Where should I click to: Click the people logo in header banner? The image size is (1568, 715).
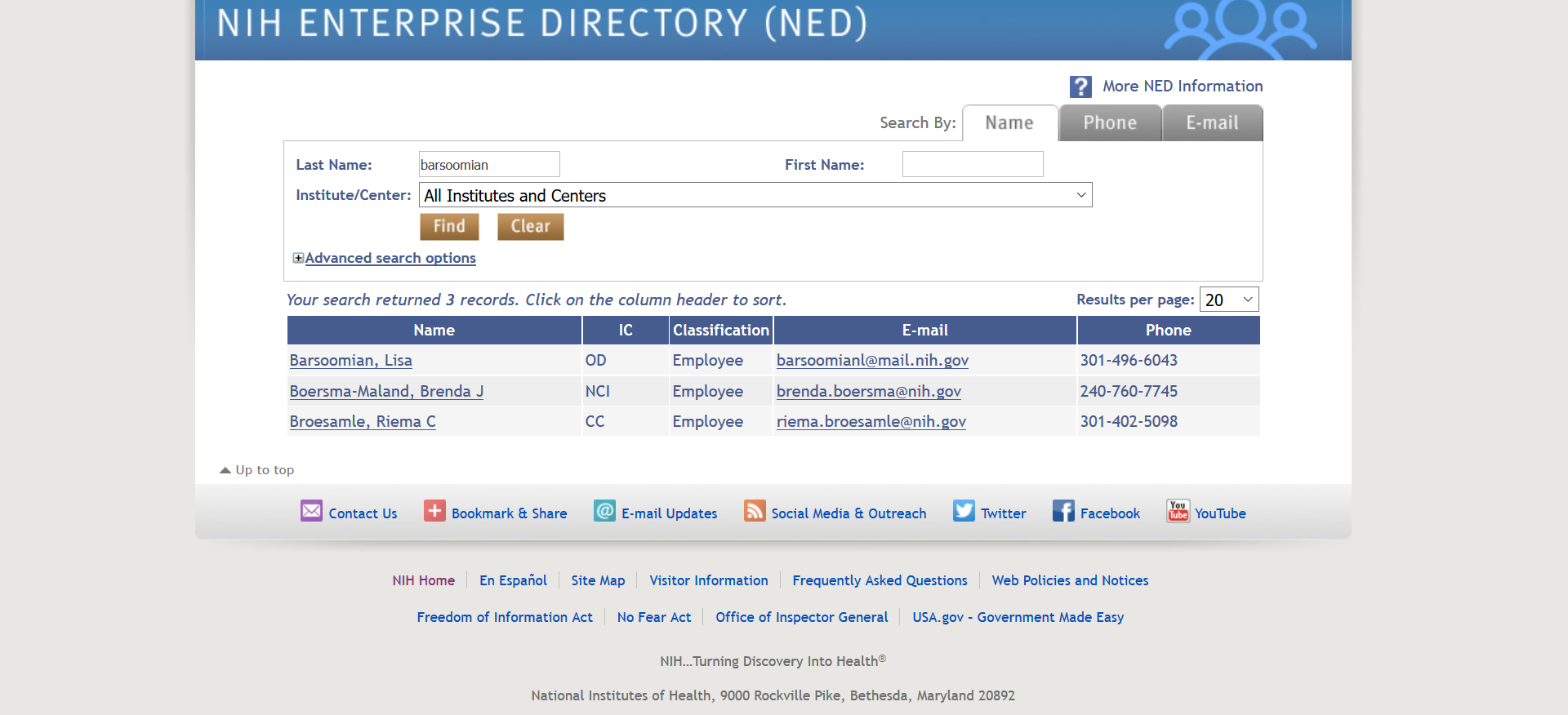coord(1240,30)
